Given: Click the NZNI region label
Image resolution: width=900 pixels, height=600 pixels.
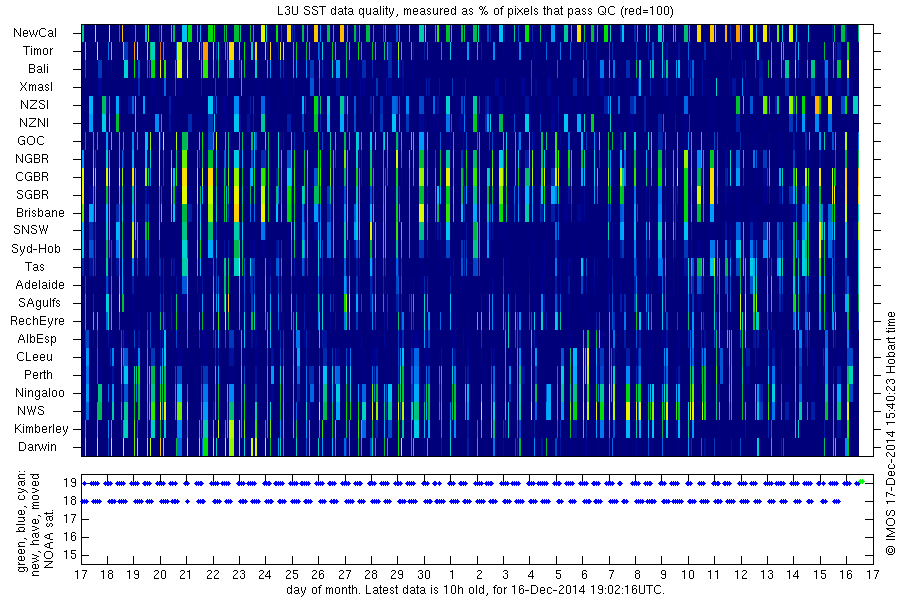Looking at the screenshot, I should [x=34, y=123].
